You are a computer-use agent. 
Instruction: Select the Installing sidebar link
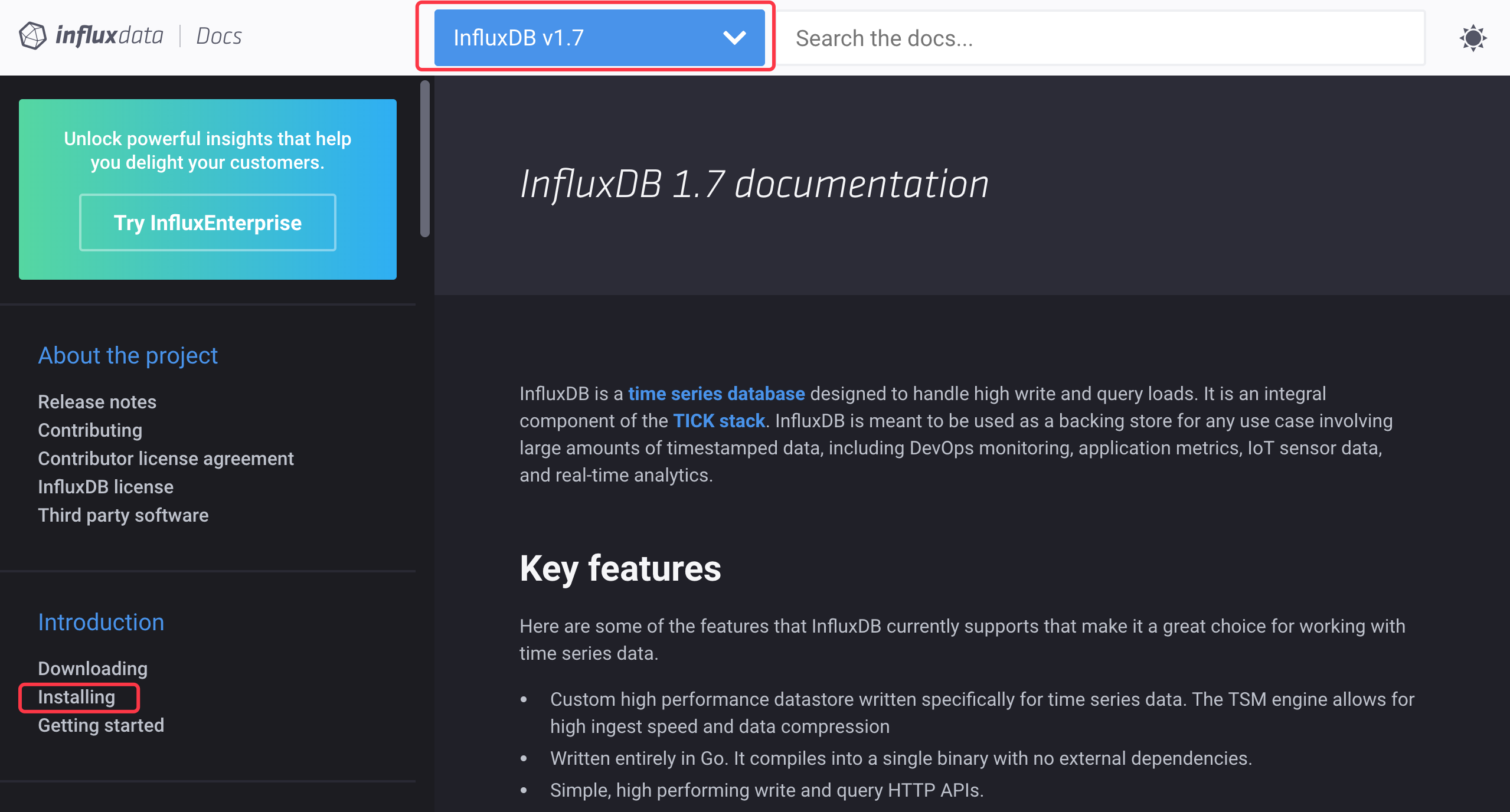click(x=77, y=697)
